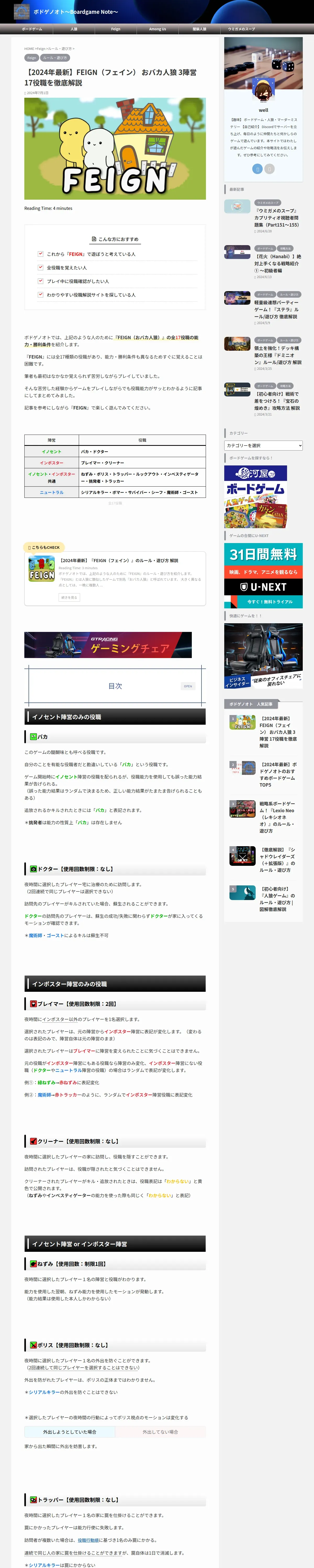Click the ボドゲノオト〜Boardgame Note〜 site title

pos(76,12)
